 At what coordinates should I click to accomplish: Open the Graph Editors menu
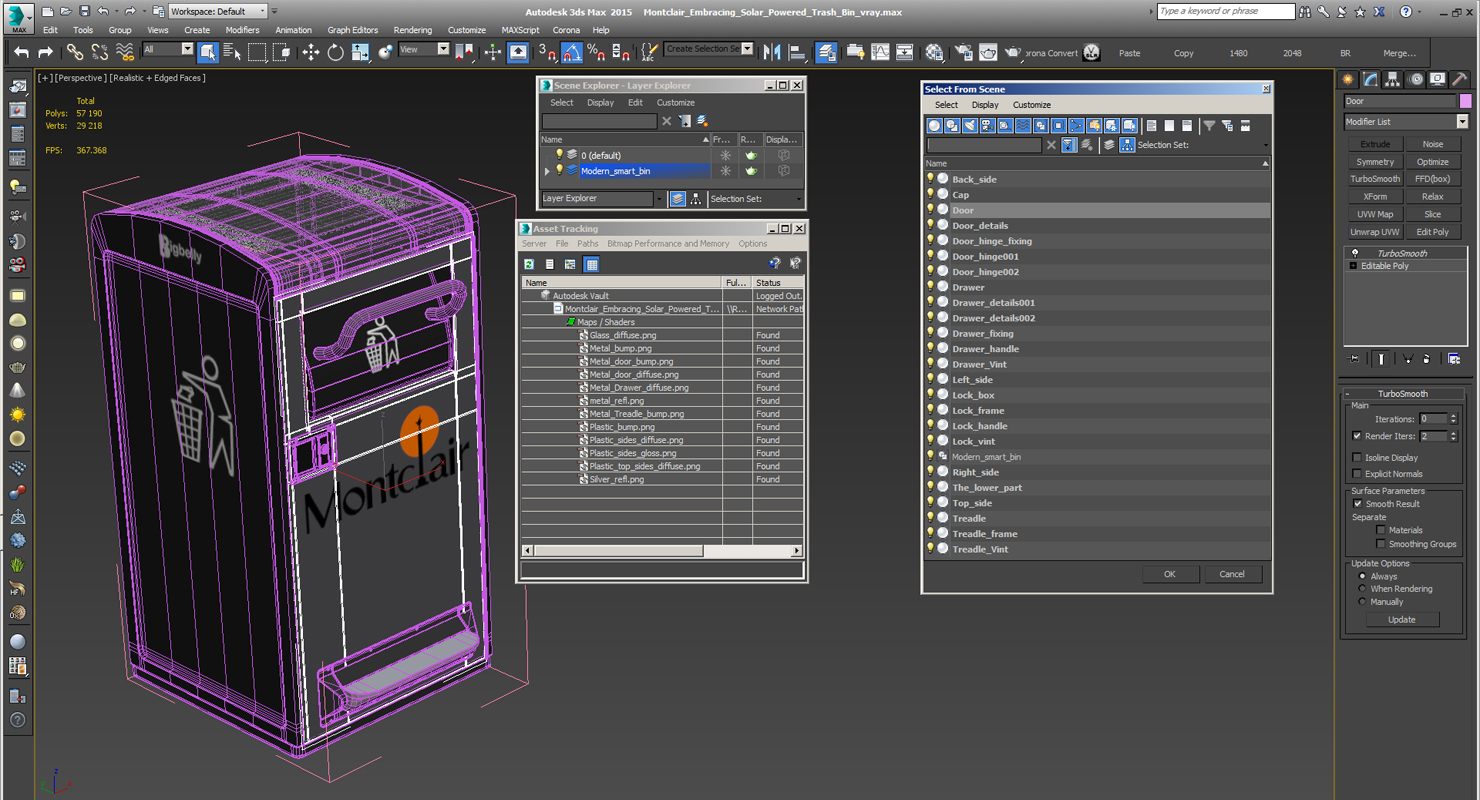pos(353,30)
